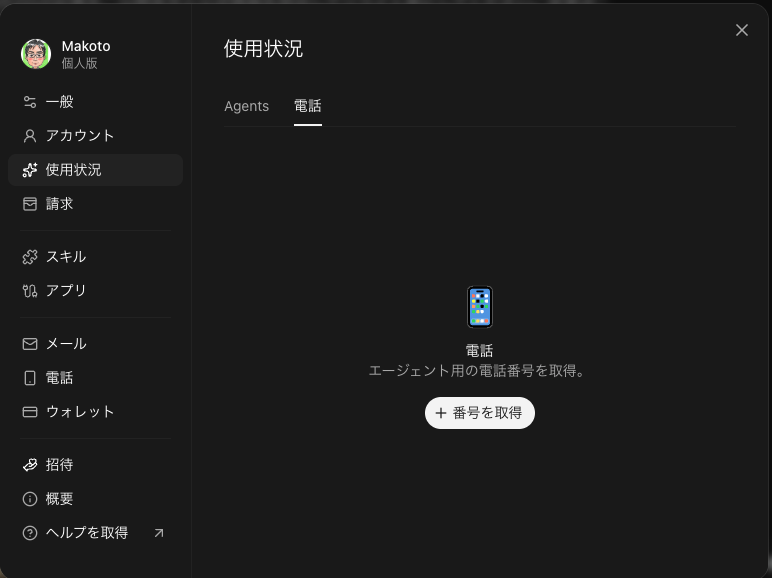This screenshot has width=772, height=578.
Task: Open 電話 settings in the sidebar
Action: (x=96, y=378)
